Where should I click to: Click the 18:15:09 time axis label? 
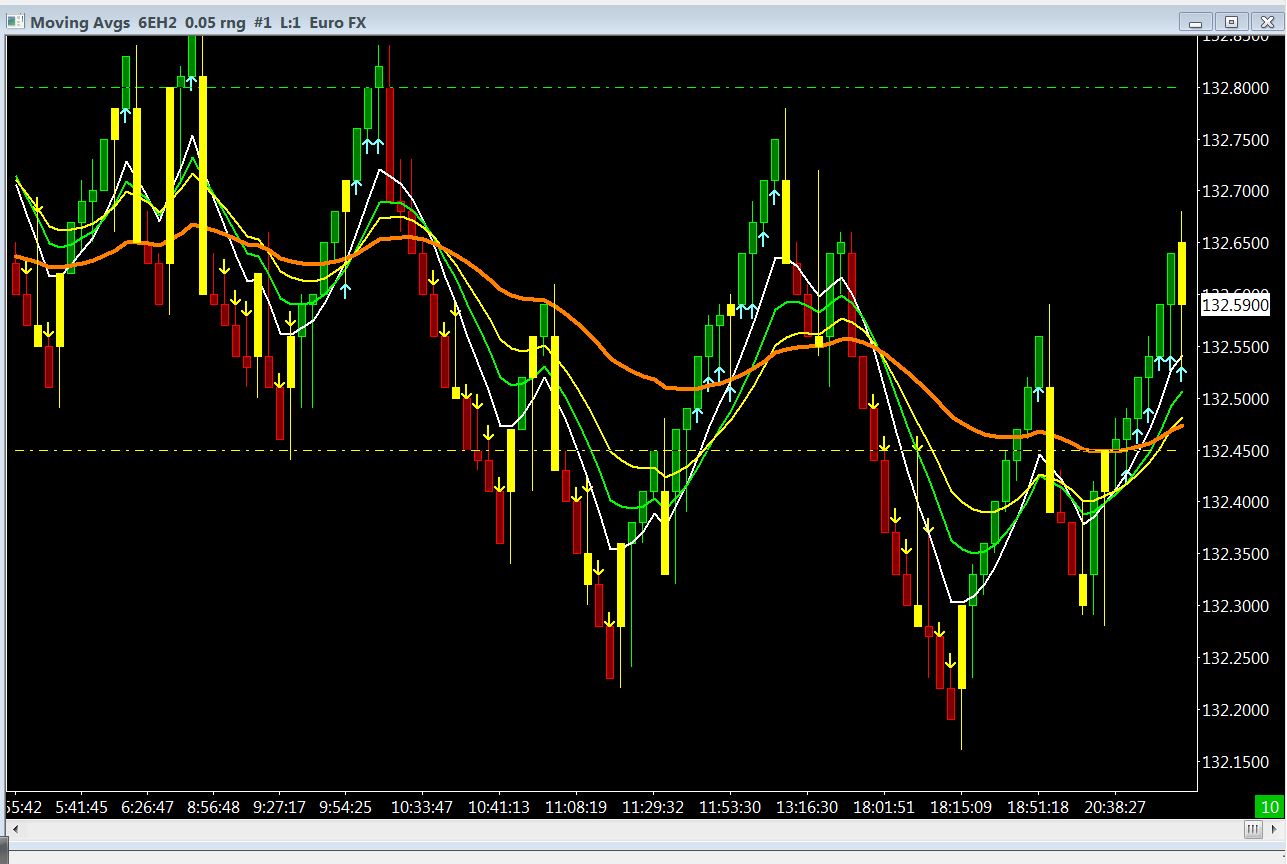tap(960, 807)
